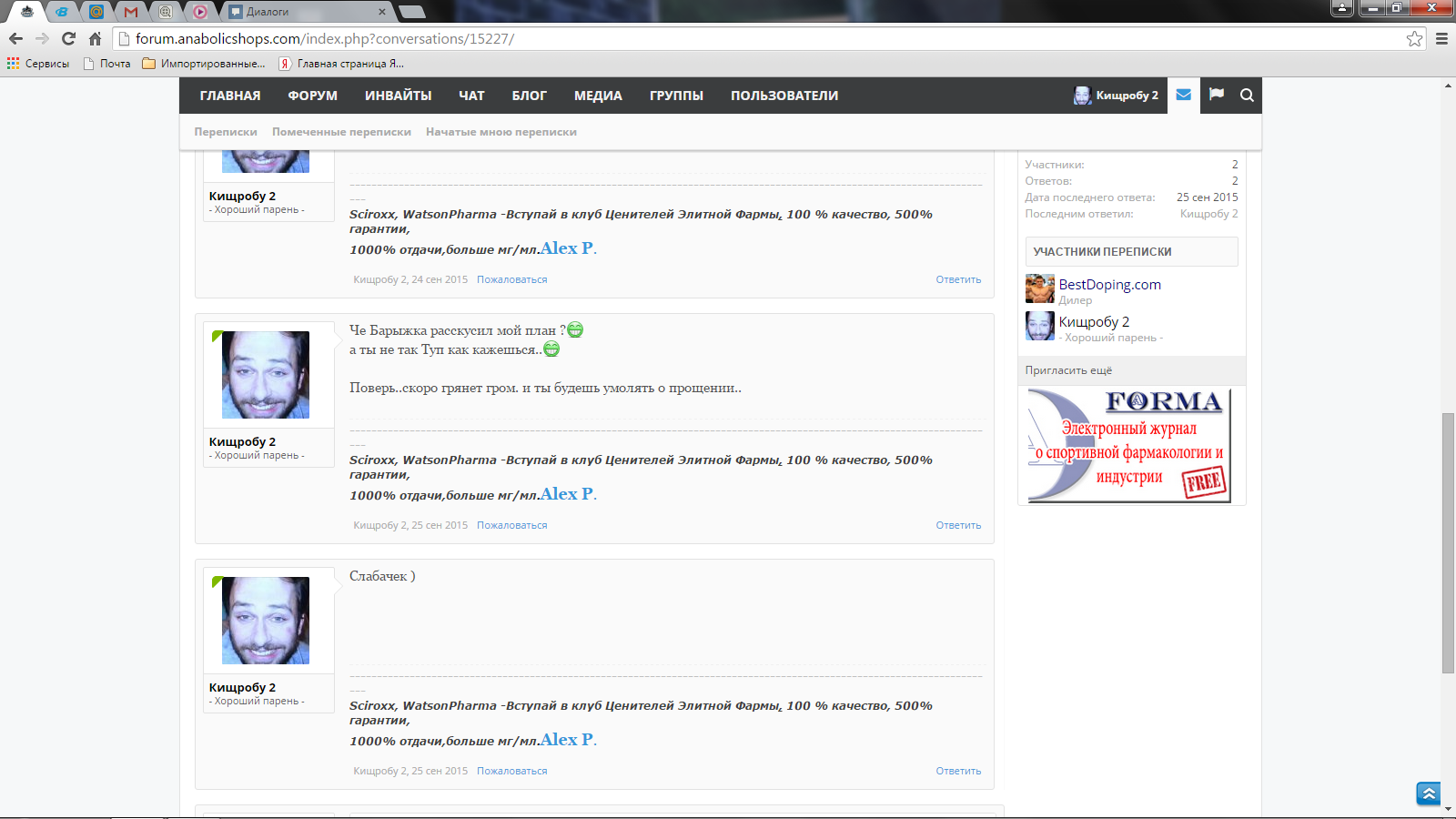Switch to Помеченные переписки tab
The width and height of the screenshot is (1456, 819).
point(341,132)
